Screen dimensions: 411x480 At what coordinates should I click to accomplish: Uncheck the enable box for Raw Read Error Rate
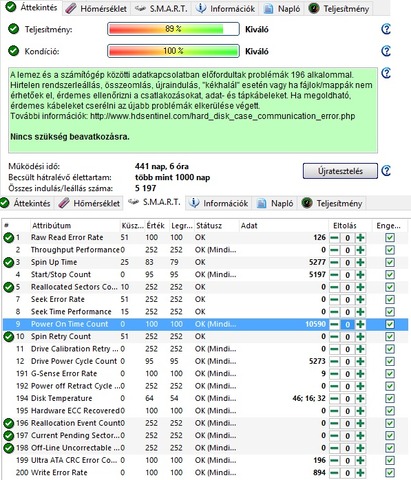pyautogui.click(x=390, y=238)
